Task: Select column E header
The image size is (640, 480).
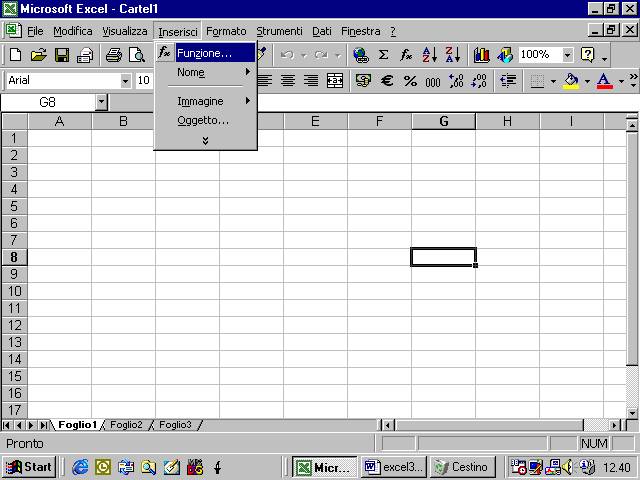Action: click(315, 121)
